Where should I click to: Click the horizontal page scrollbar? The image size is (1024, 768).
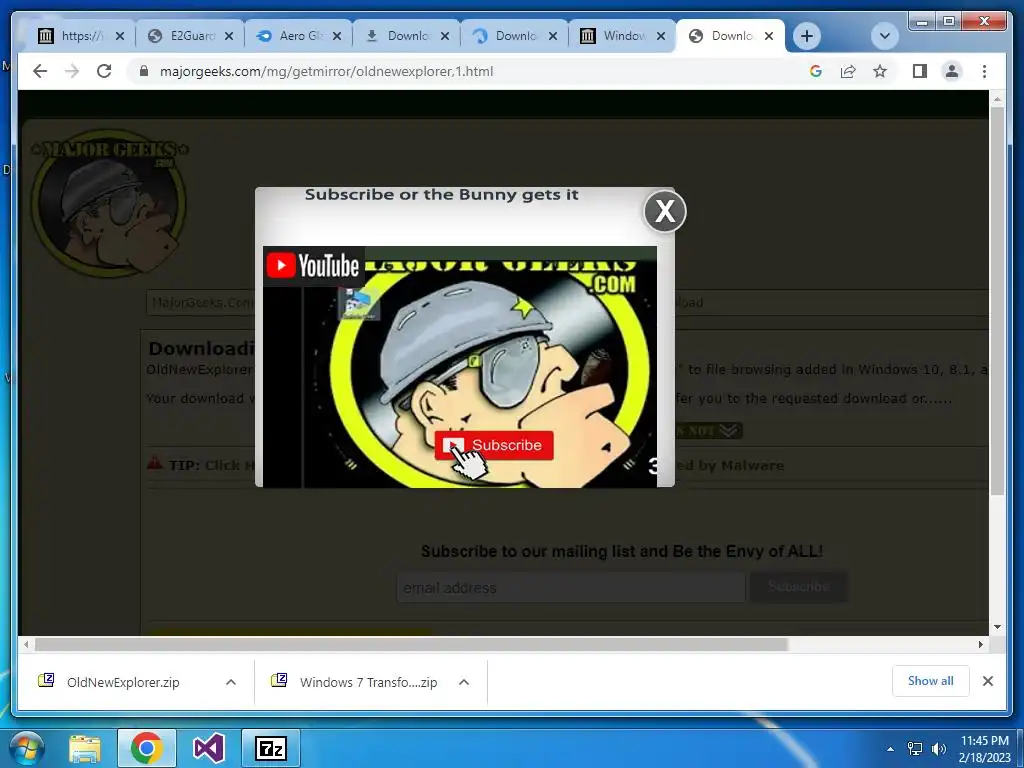(x=411, y=645)
